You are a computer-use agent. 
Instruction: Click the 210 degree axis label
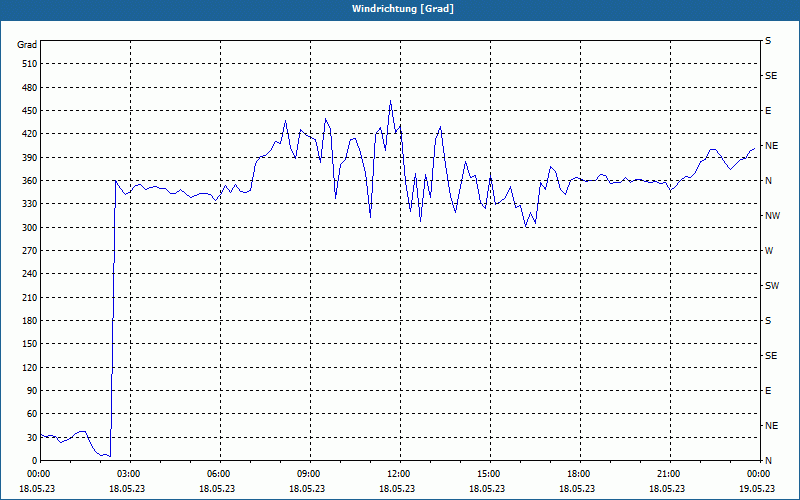point(29,297)
